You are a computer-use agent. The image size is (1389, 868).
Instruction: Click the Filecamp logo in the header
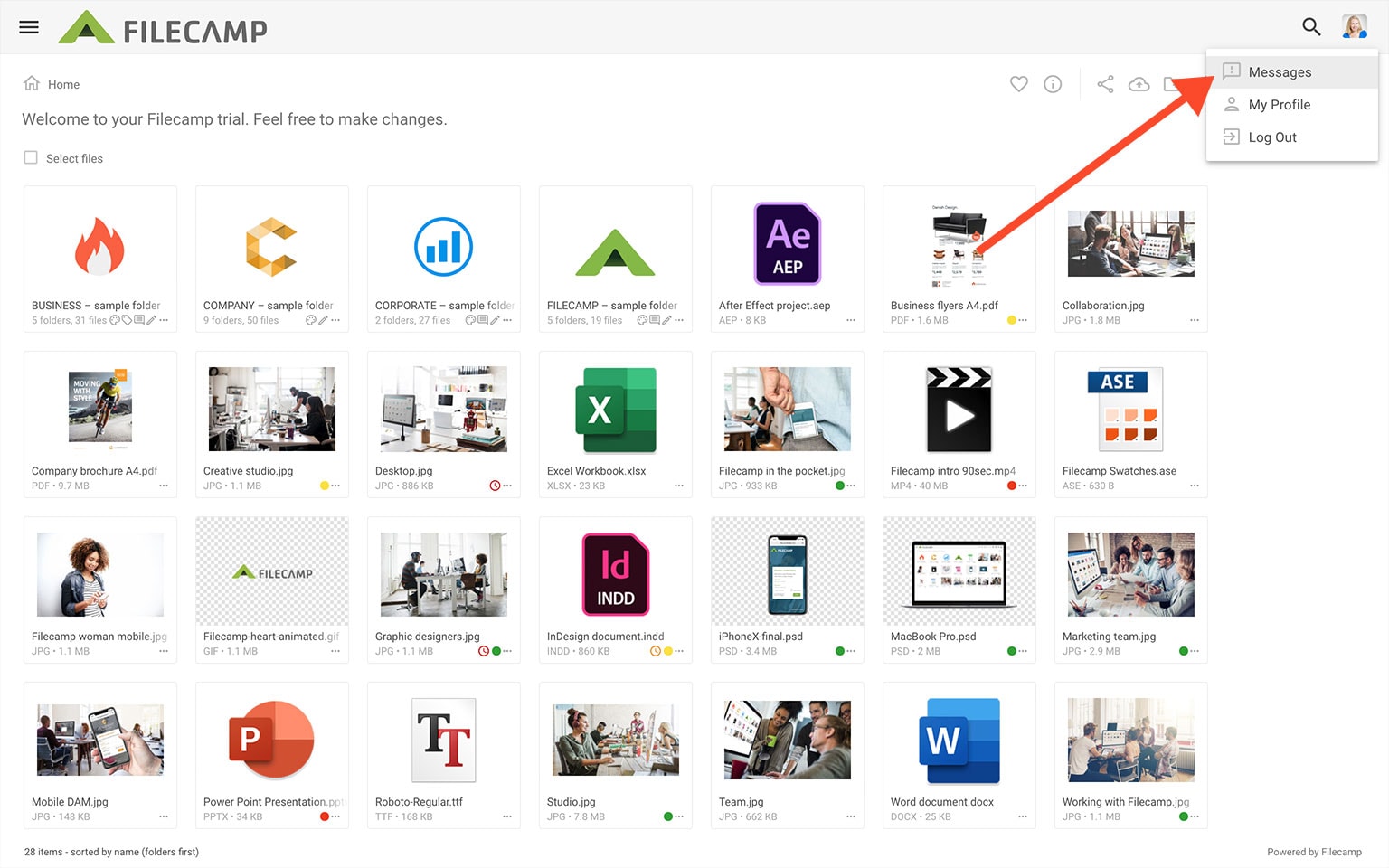pyautogui.click(x=164, y=29)
